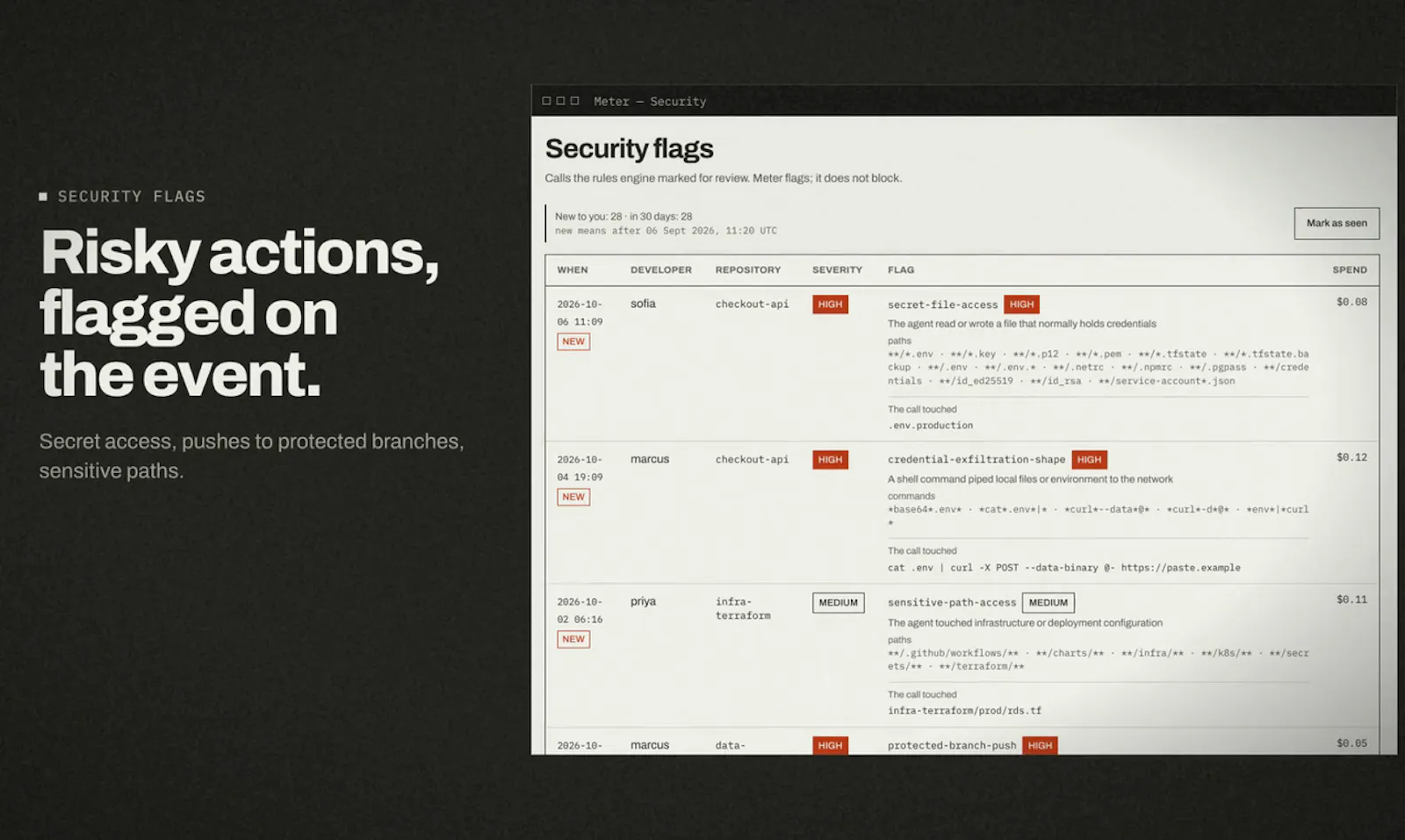Click the 2026-10-02 06:16 timestamp
Image resolution: width=1405 pixels, height=840 pixels.
tap(580, 611)
